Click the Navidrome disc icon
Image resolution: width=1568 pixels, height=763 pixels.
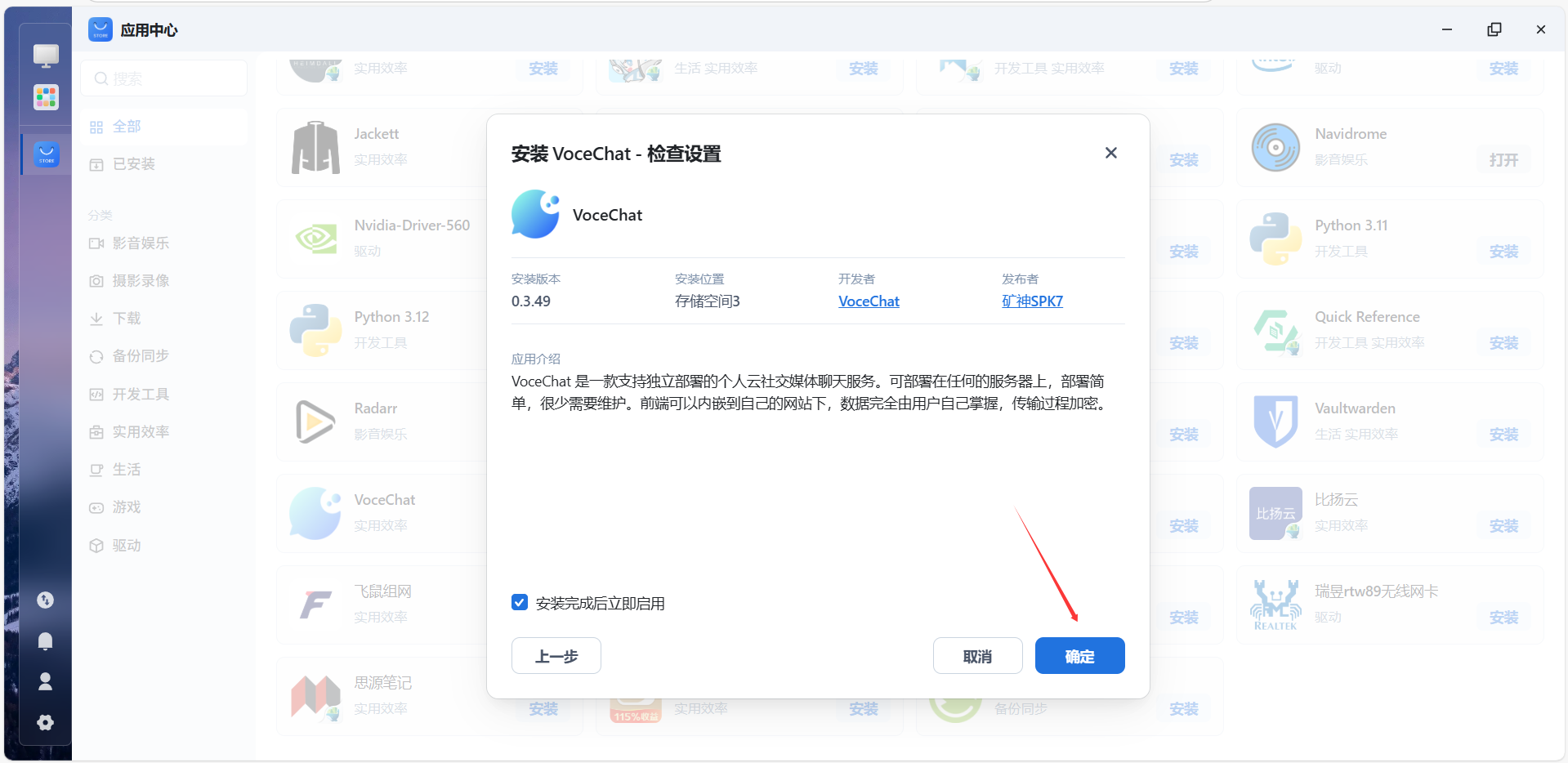[x=1275, y=147]
